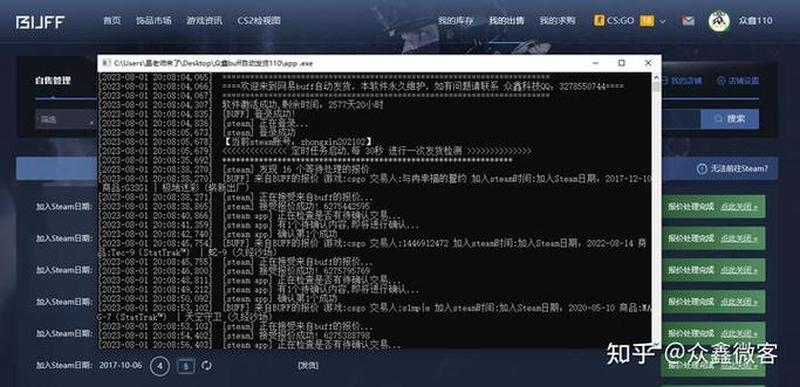
Task: Click console line 【当前steam账号 zhongxin202102】
Action: [297, 141]
